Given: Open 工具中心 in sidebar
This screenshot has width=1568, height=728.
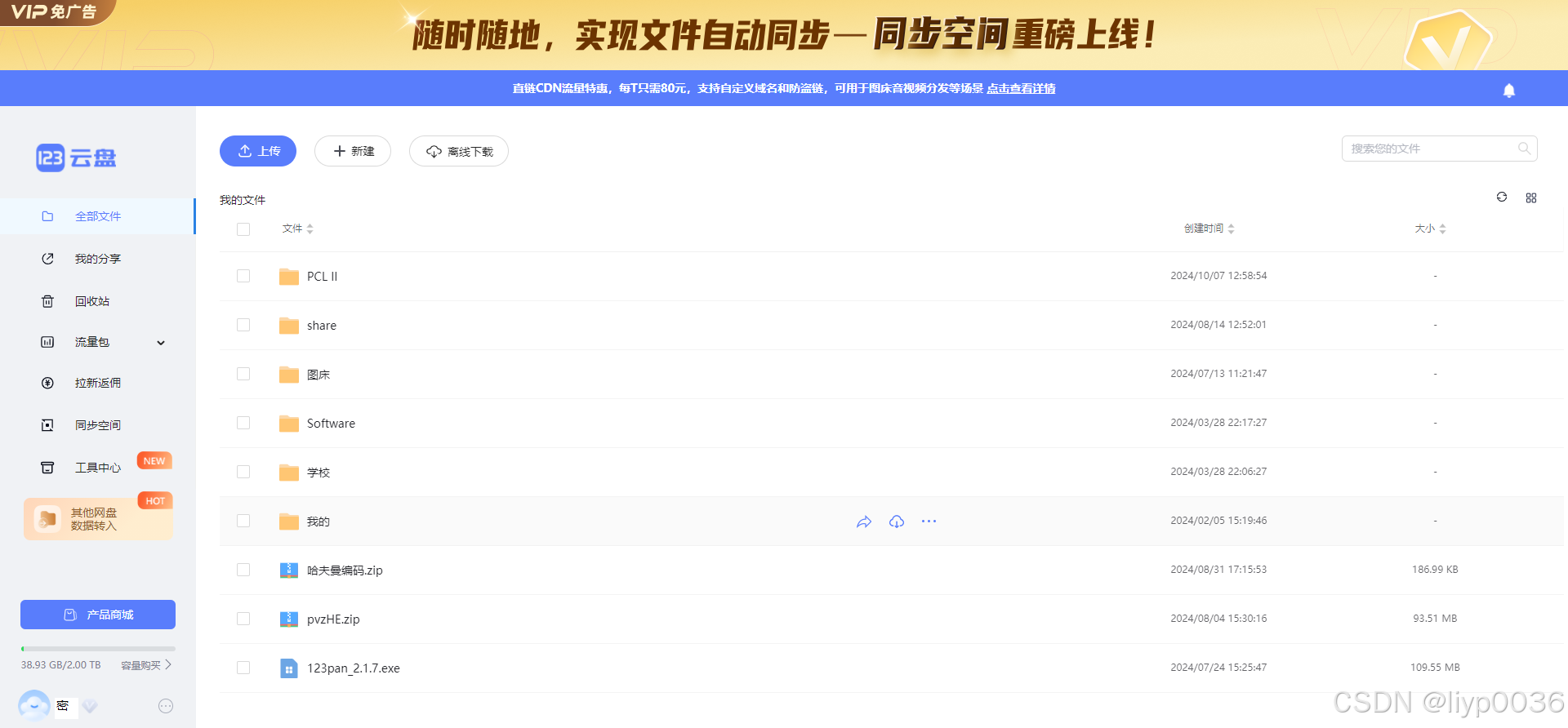Looking at the screenshot, I should click(97, 468).
